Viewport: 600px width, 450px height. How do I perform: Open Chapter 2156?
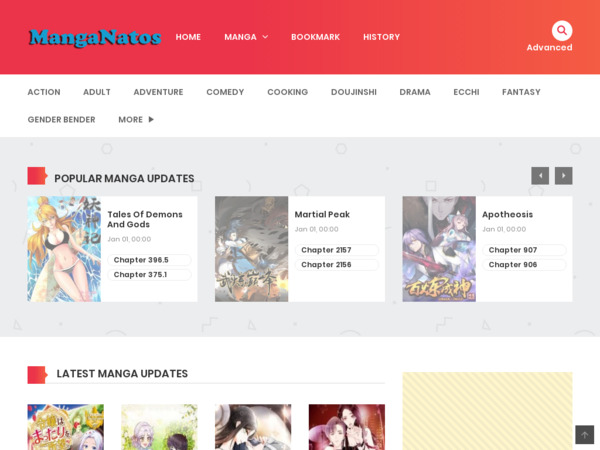(x=337, y=265)
